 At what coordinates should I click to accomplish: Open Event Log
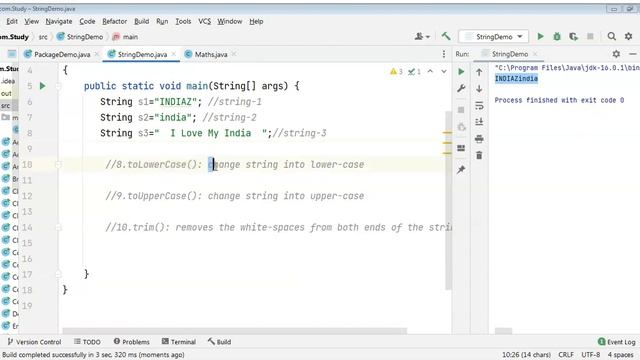tap(616, 342)
